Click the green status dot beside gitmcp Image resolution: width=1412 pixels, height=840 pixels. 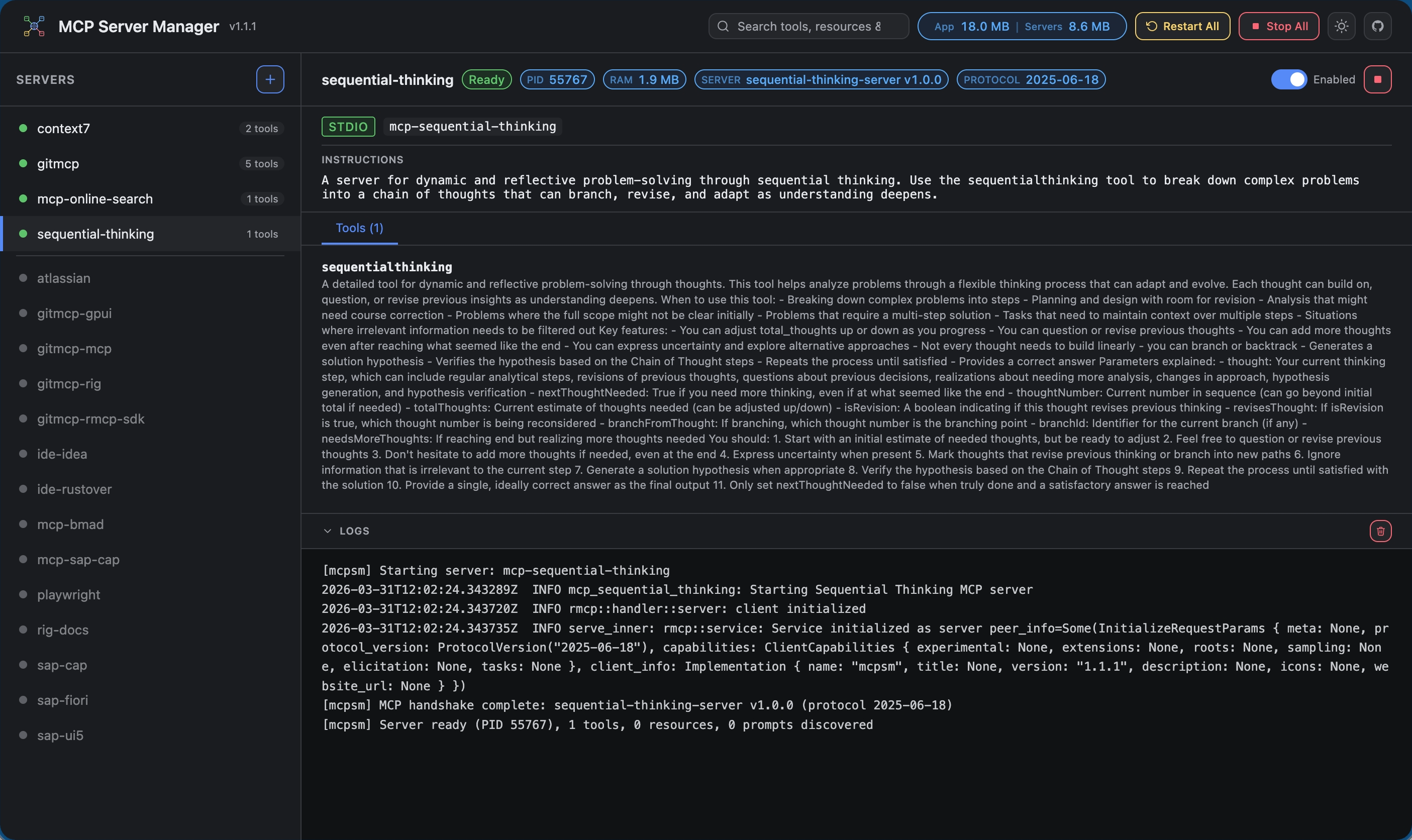click(23, 164)
